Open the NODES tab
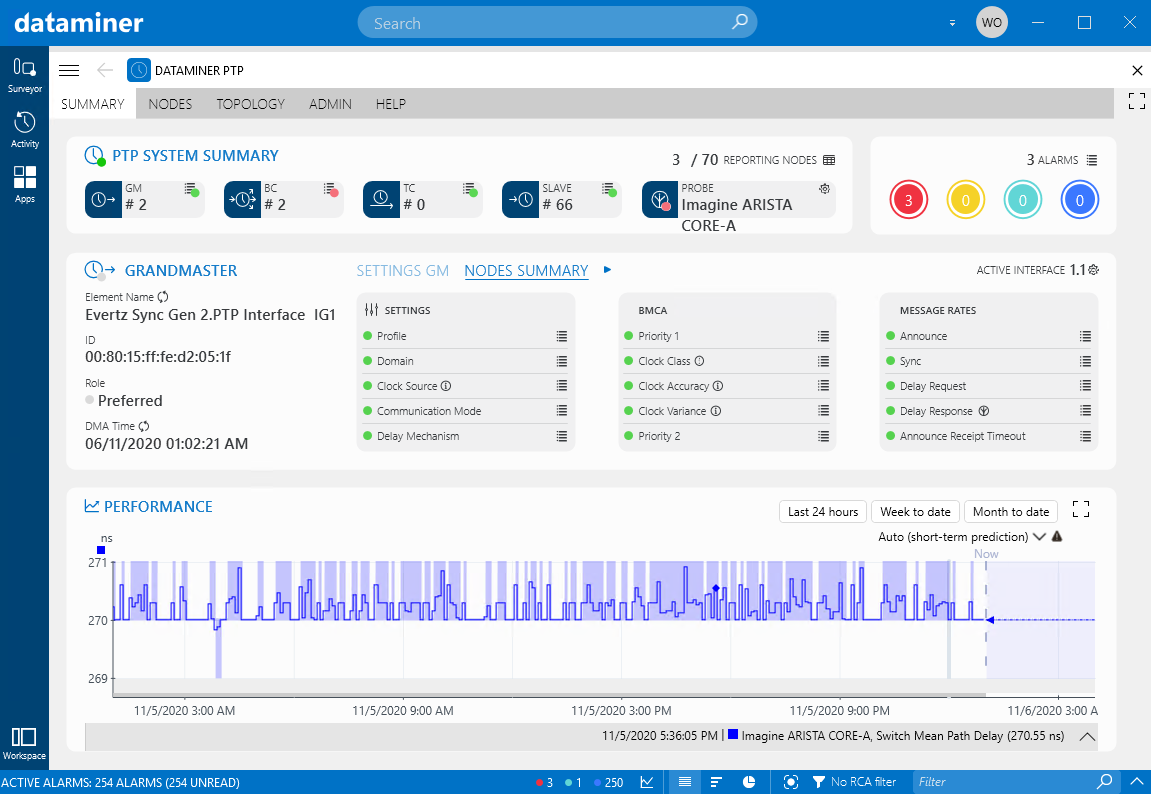 click(170, 103)
